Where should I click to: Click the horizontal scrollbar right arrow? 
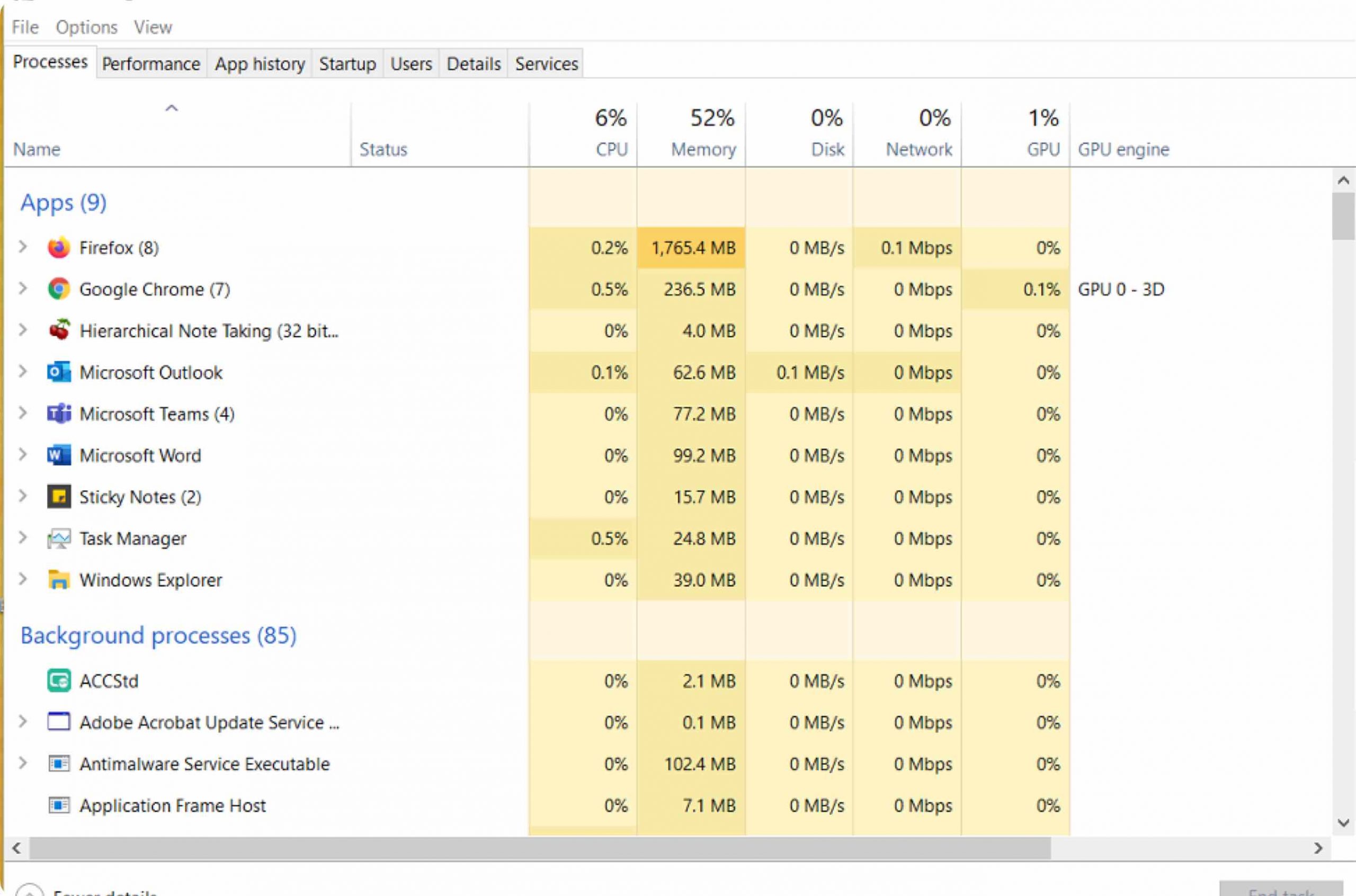point(1318,848)
